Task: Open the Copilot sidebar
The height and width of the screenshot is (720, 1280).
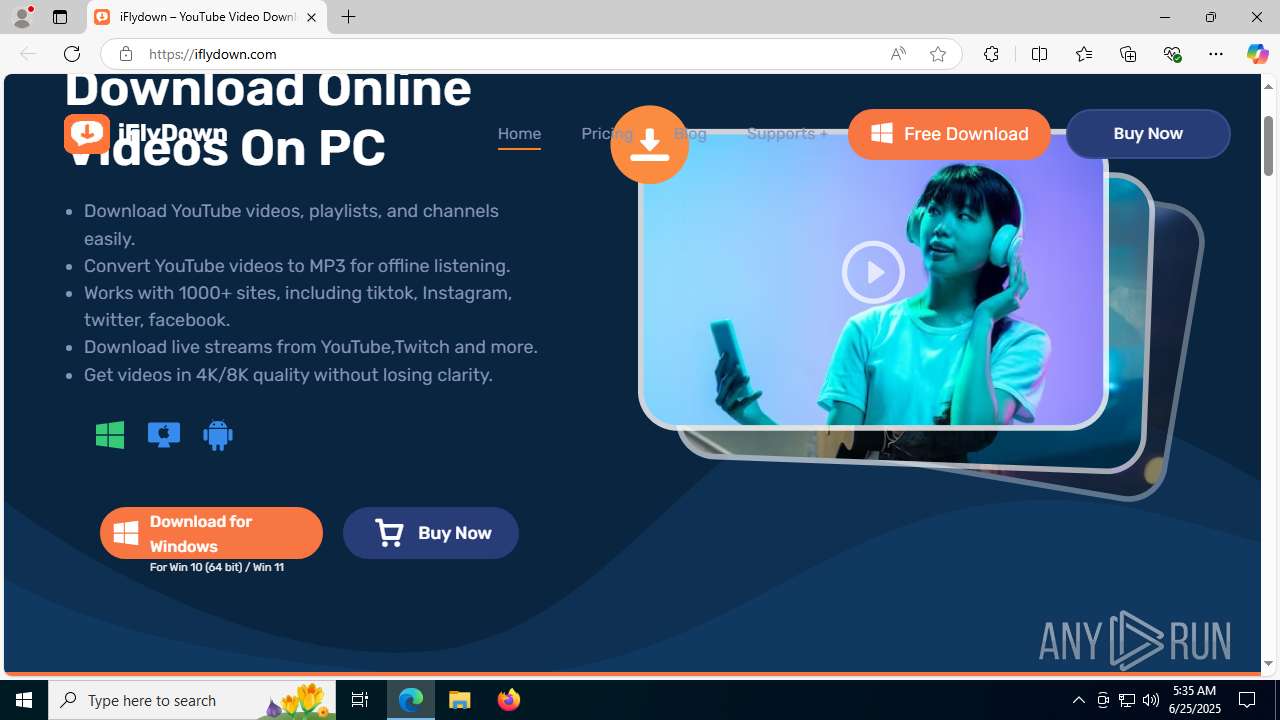Action: 1257,54
